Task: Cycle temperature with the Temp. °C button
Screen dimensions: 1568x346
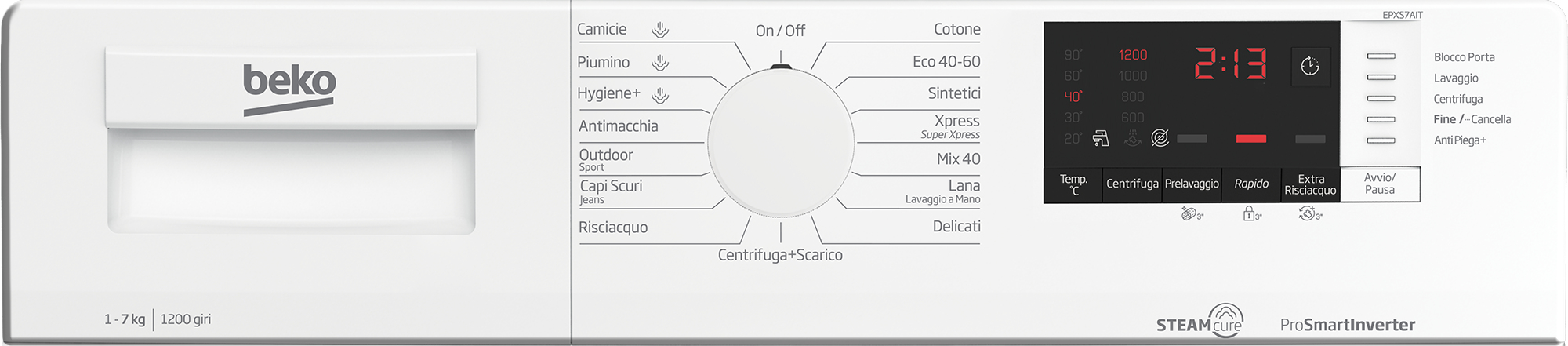Action: click(x=1073, y=184)
